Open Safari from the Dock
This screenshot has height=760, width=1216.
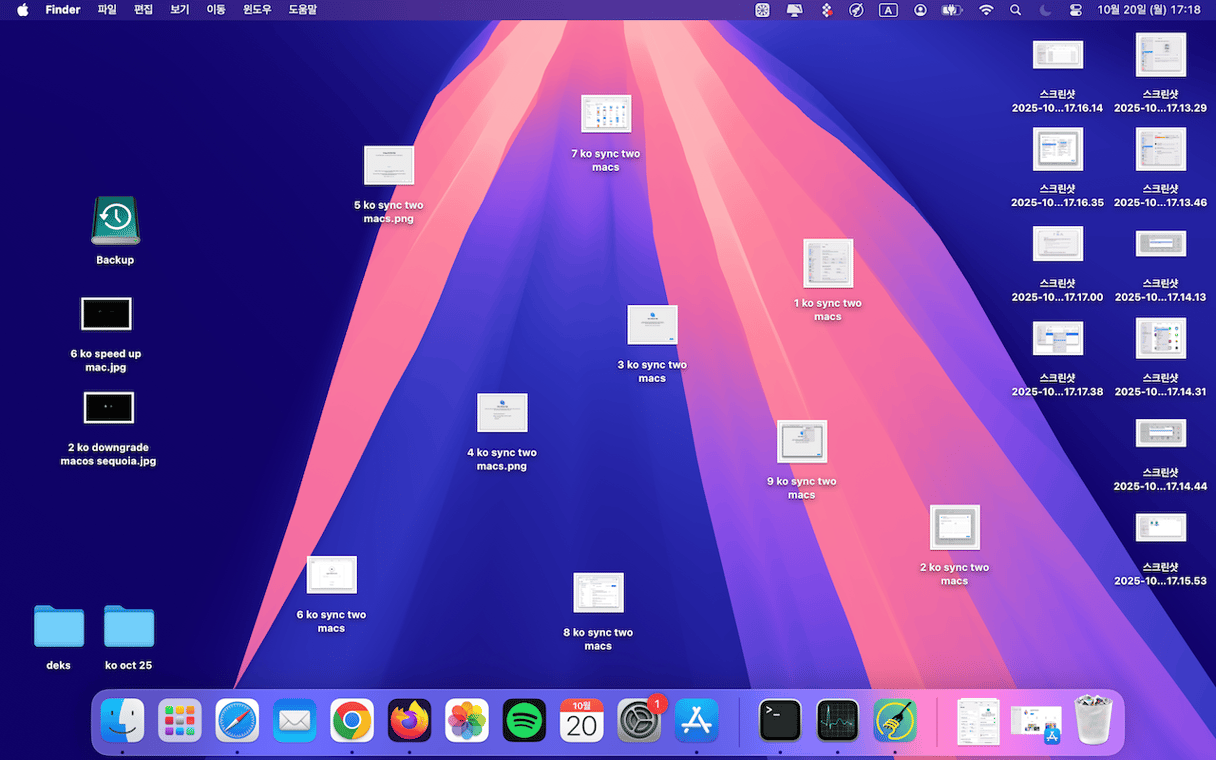point(237,720)
